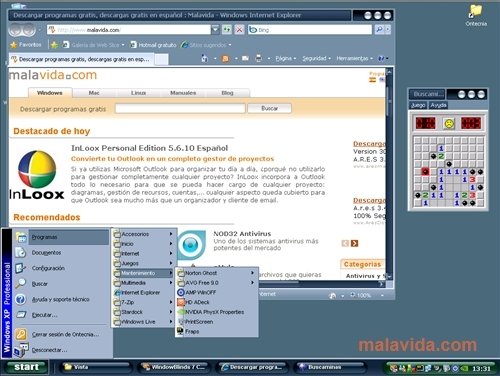Open the address bar dropdown arrow
This screenshot has height=376, width=500.
(x=216, y=30)
